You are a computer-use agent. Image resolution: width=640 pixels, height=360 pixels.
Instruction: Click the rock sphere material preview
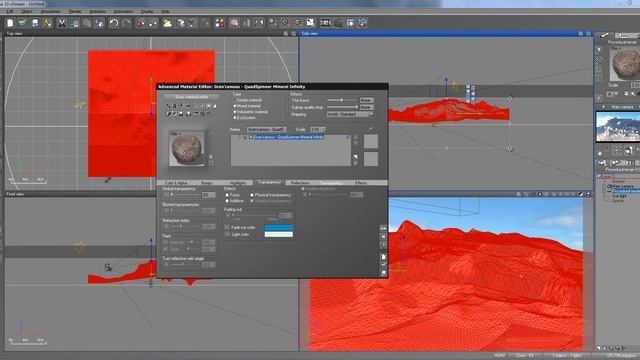186,148
